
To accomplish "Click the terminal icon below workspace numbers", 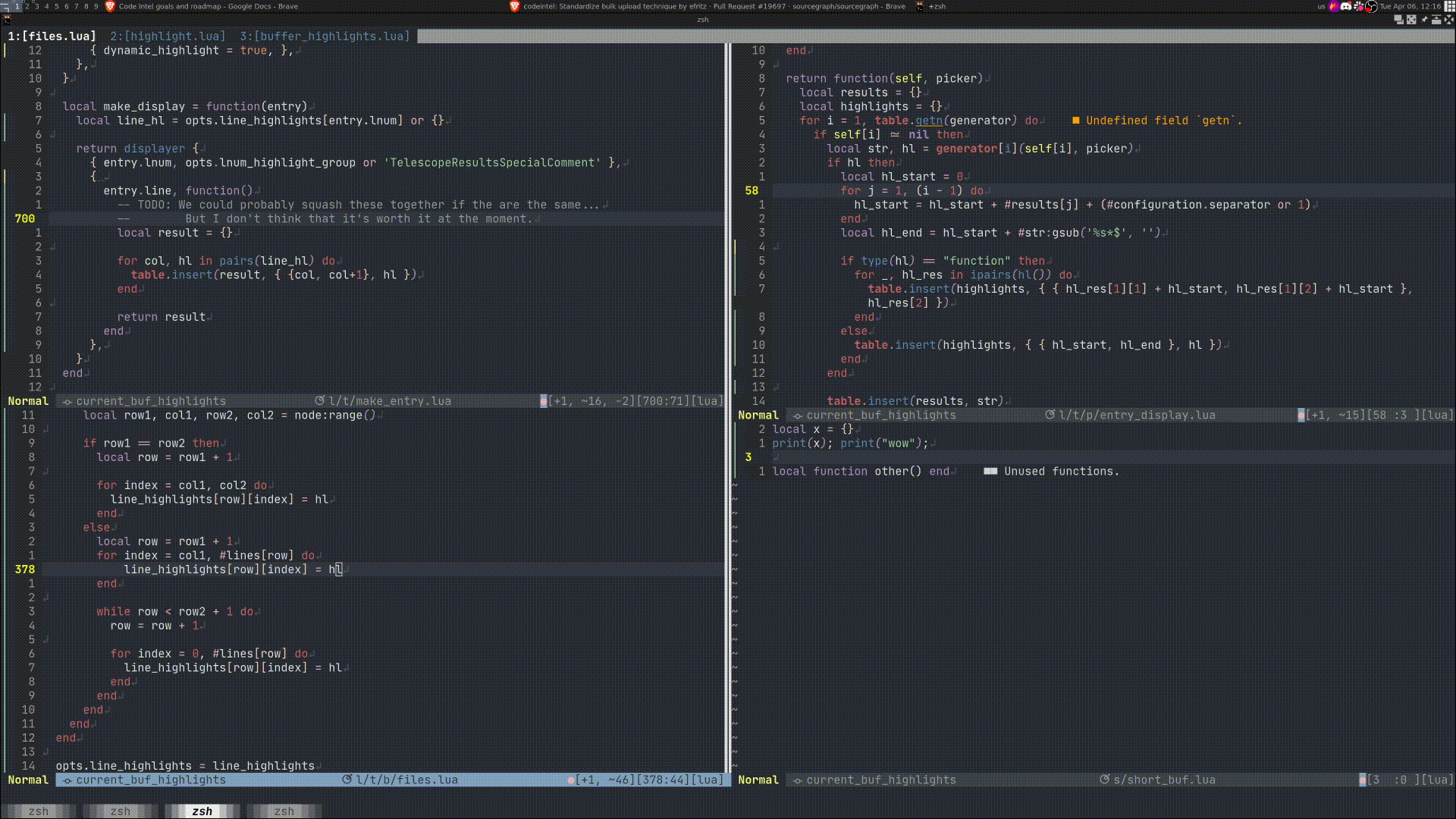I will click(7, 20).
